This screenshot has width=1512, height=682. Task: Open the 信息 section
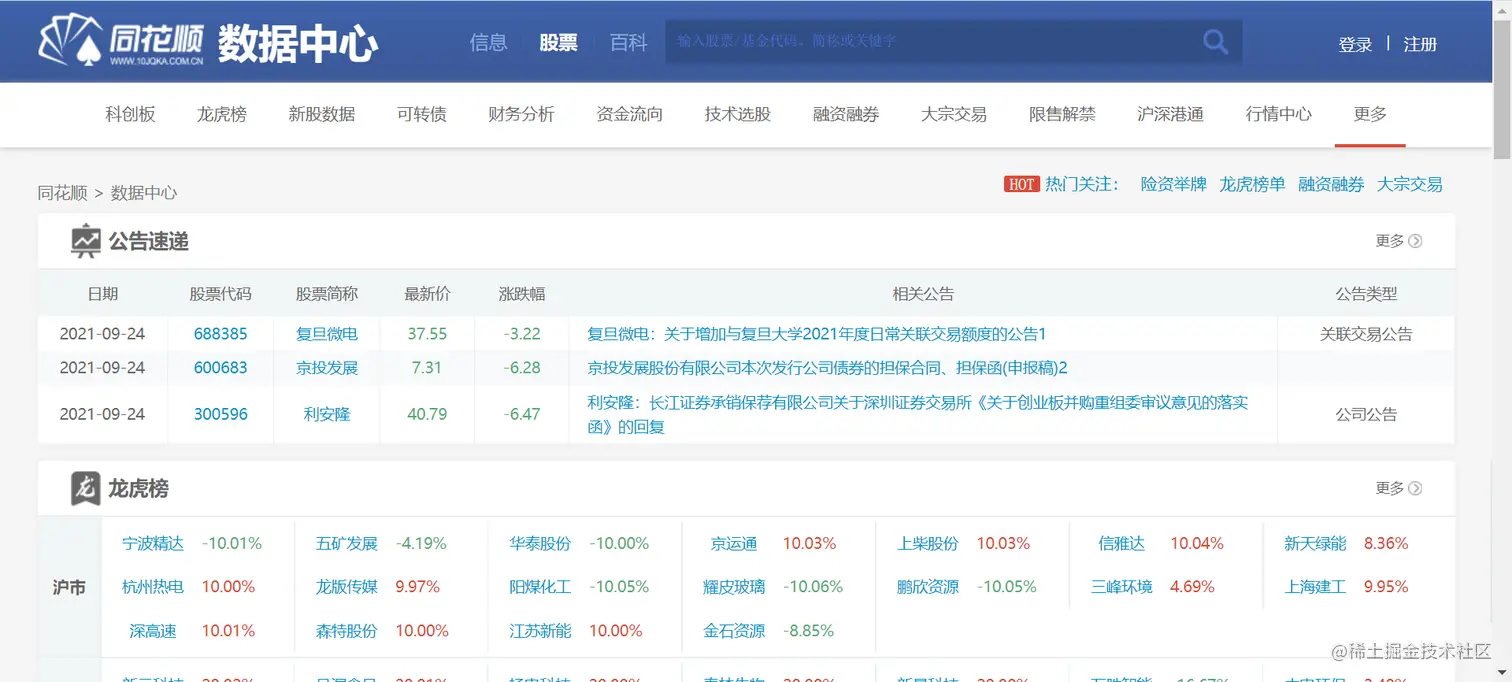click(488, 42)
